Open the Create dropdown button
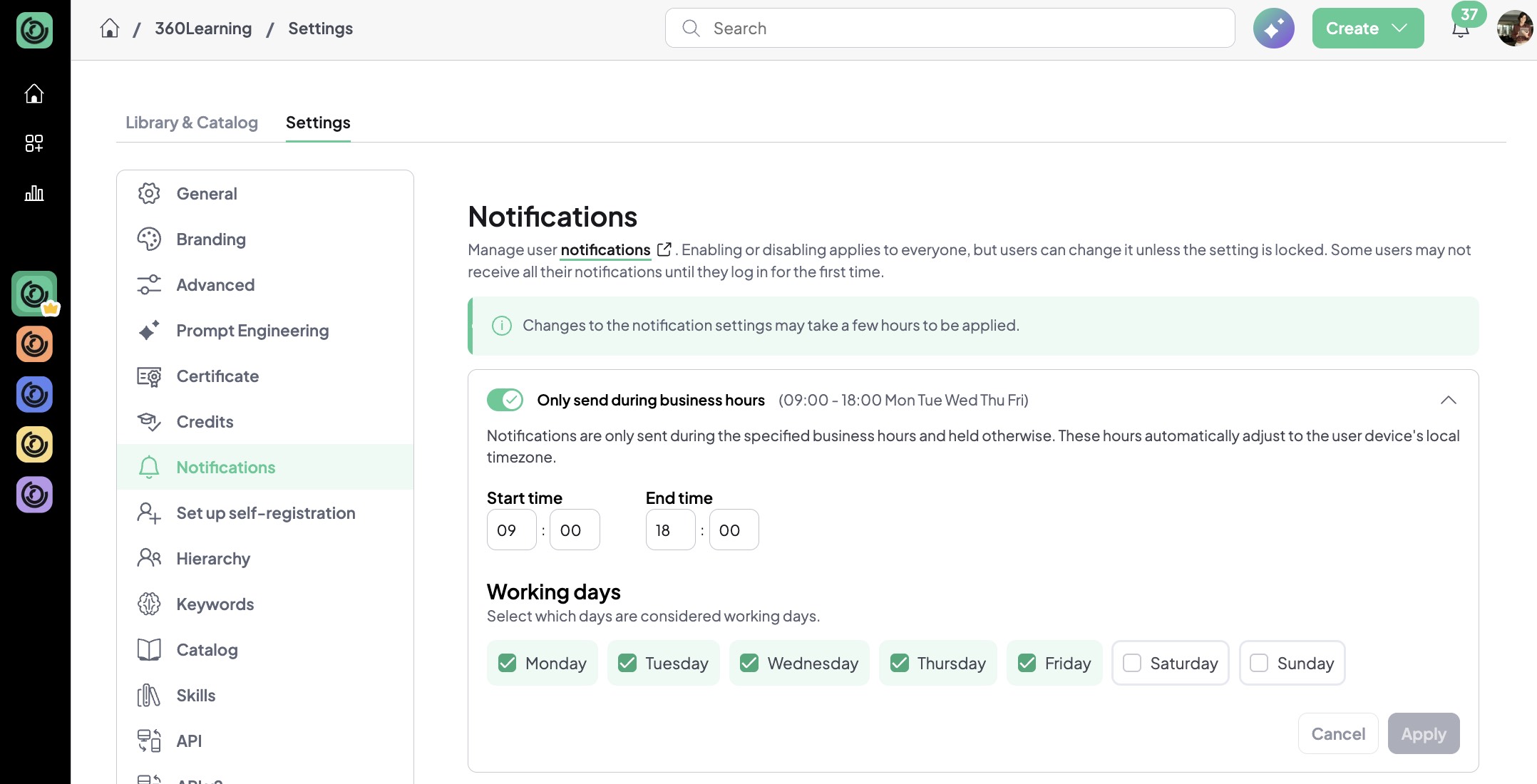Screen dimensions: 1537x784 [1367, 29]
